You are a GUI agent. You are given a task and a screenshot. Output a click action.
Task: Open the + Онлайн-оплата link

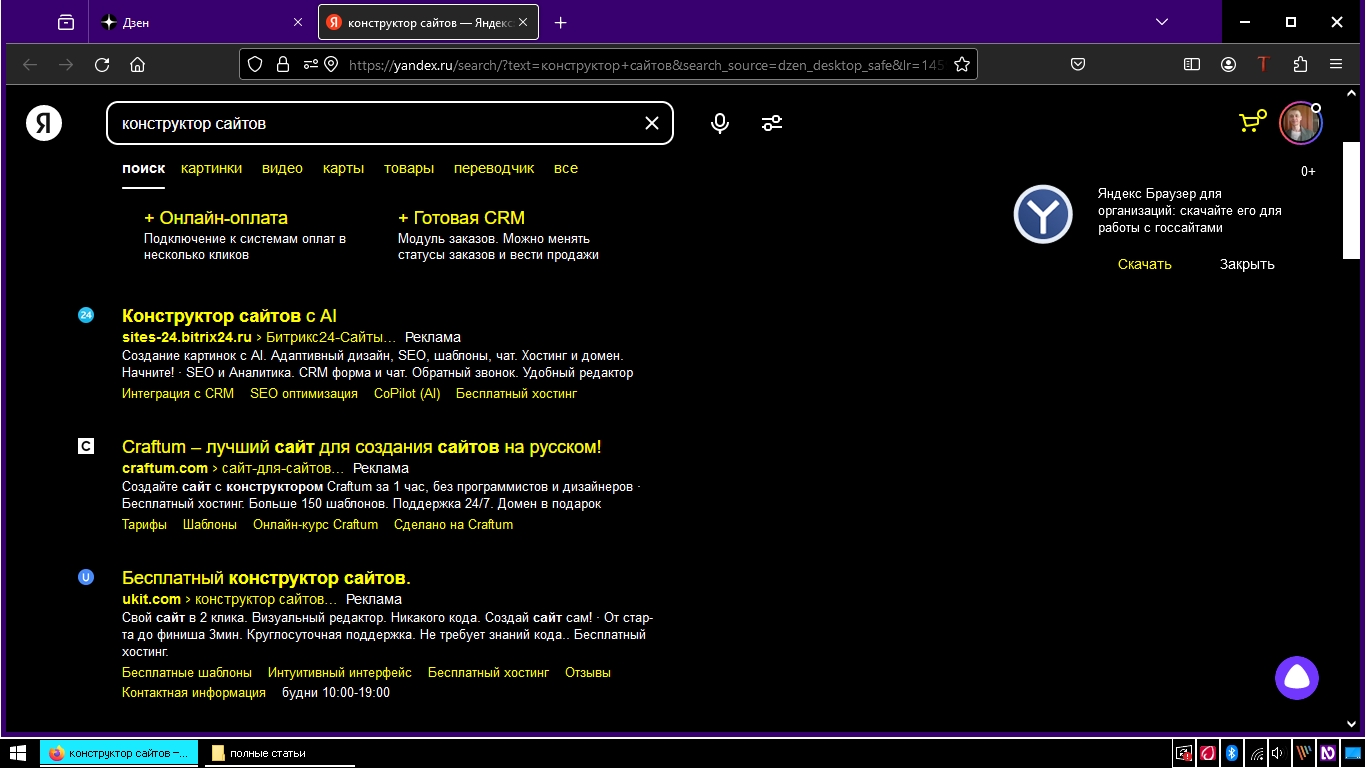tap(216, 218)
